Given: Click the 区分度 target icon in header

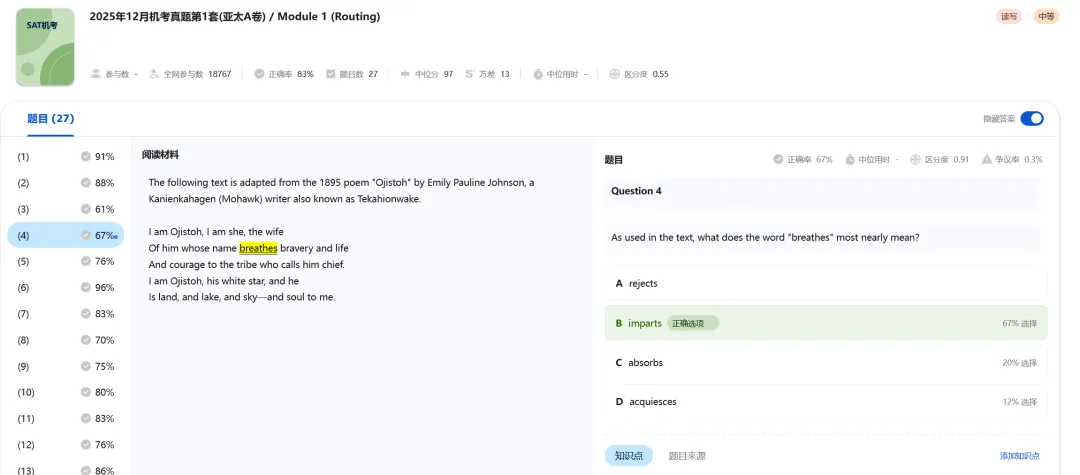Looking at the screenshot, I should click(x=614, y=74).
